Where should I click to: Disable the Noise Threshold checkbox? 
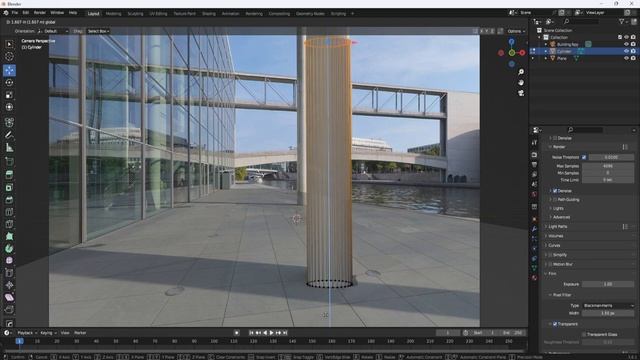[584, 157]
